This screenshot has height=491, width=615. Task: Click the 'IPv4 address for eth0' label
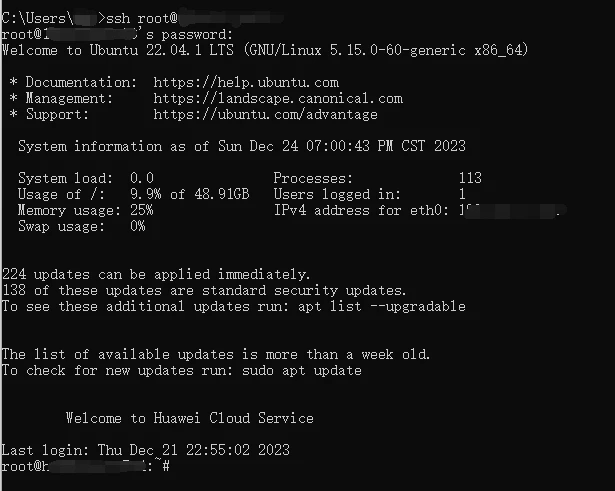(361, 211)
